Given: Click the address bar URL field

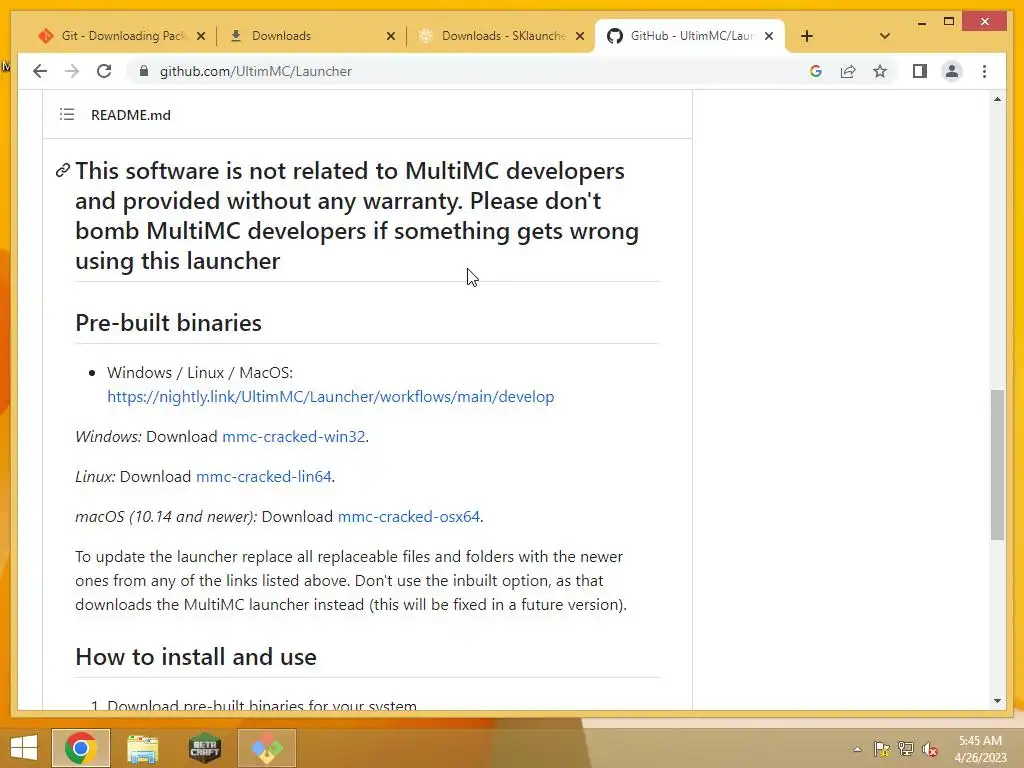Looking at the screenshot, I should [x=470, y=71].
